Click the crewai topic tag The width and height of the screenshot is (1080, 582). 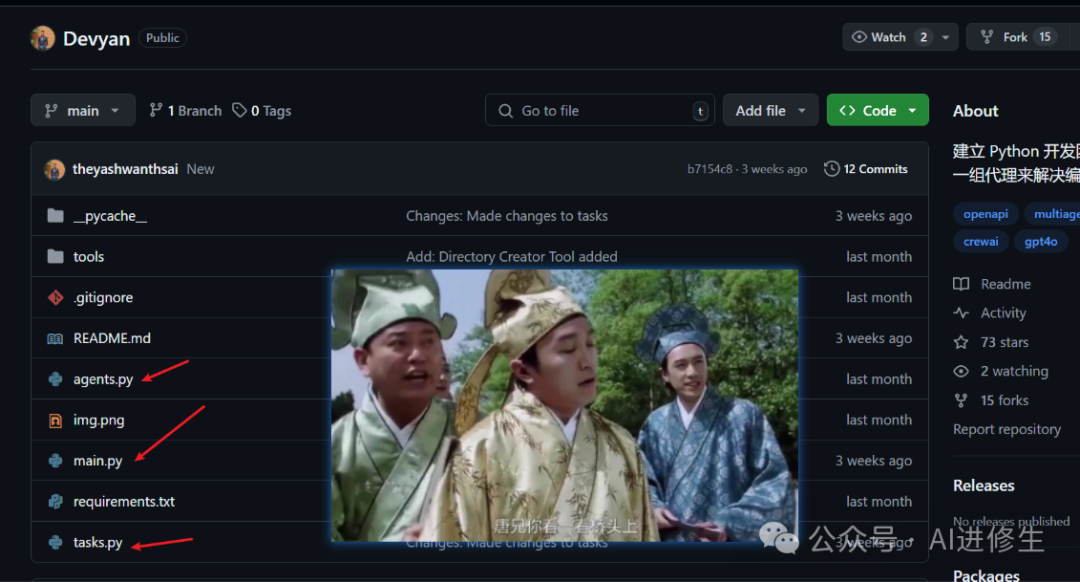(981, 241)
